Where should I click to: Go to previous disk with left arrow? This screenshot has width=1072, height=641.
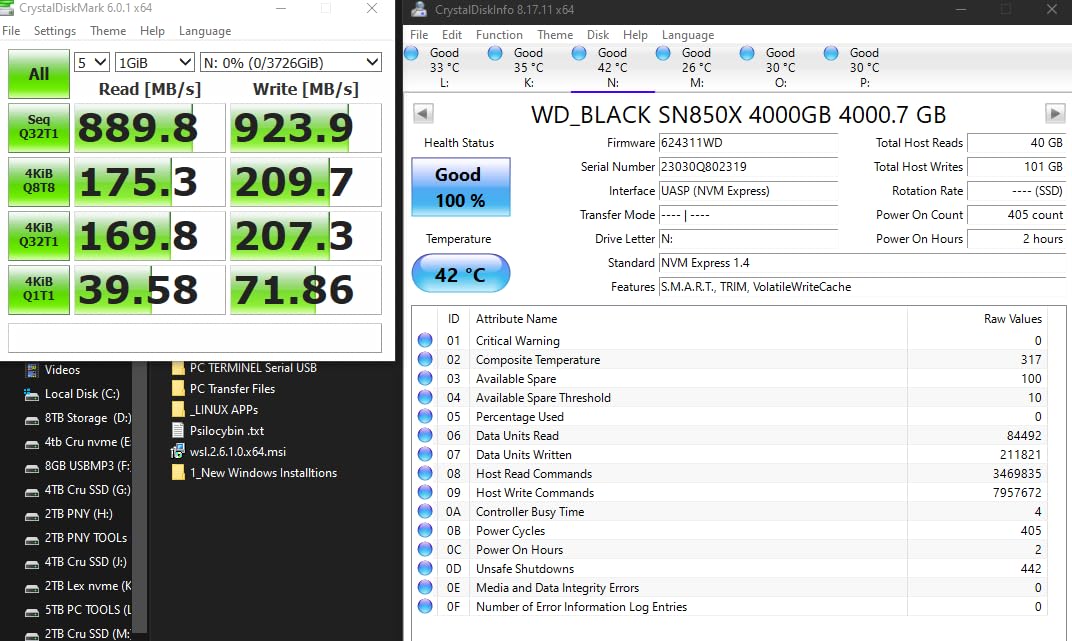pyautogui.click(x=423, y=113)
